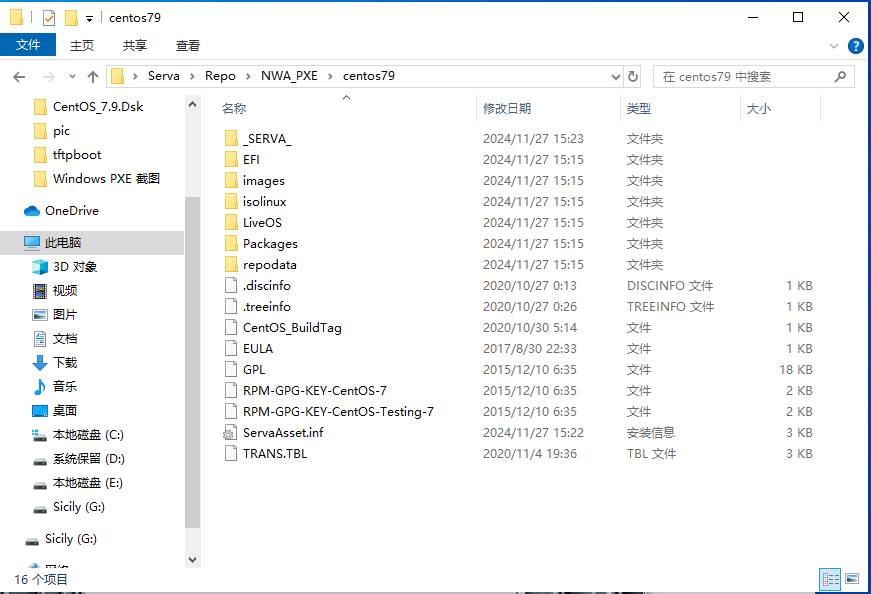The width and height of the screenshot is (871, 594).
Task: Click the Up one level arrow
Action: [x=93, y=77]
